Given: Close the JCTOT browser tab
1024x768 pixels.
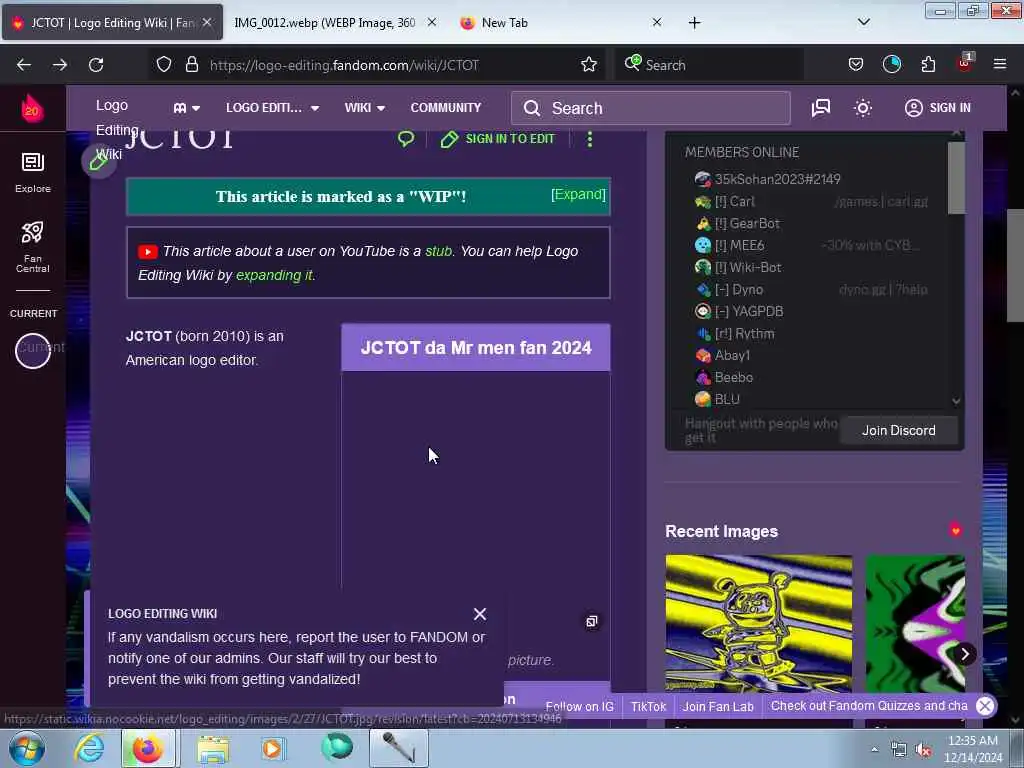Looking at the screenshot, I should [x=207, y=22].
